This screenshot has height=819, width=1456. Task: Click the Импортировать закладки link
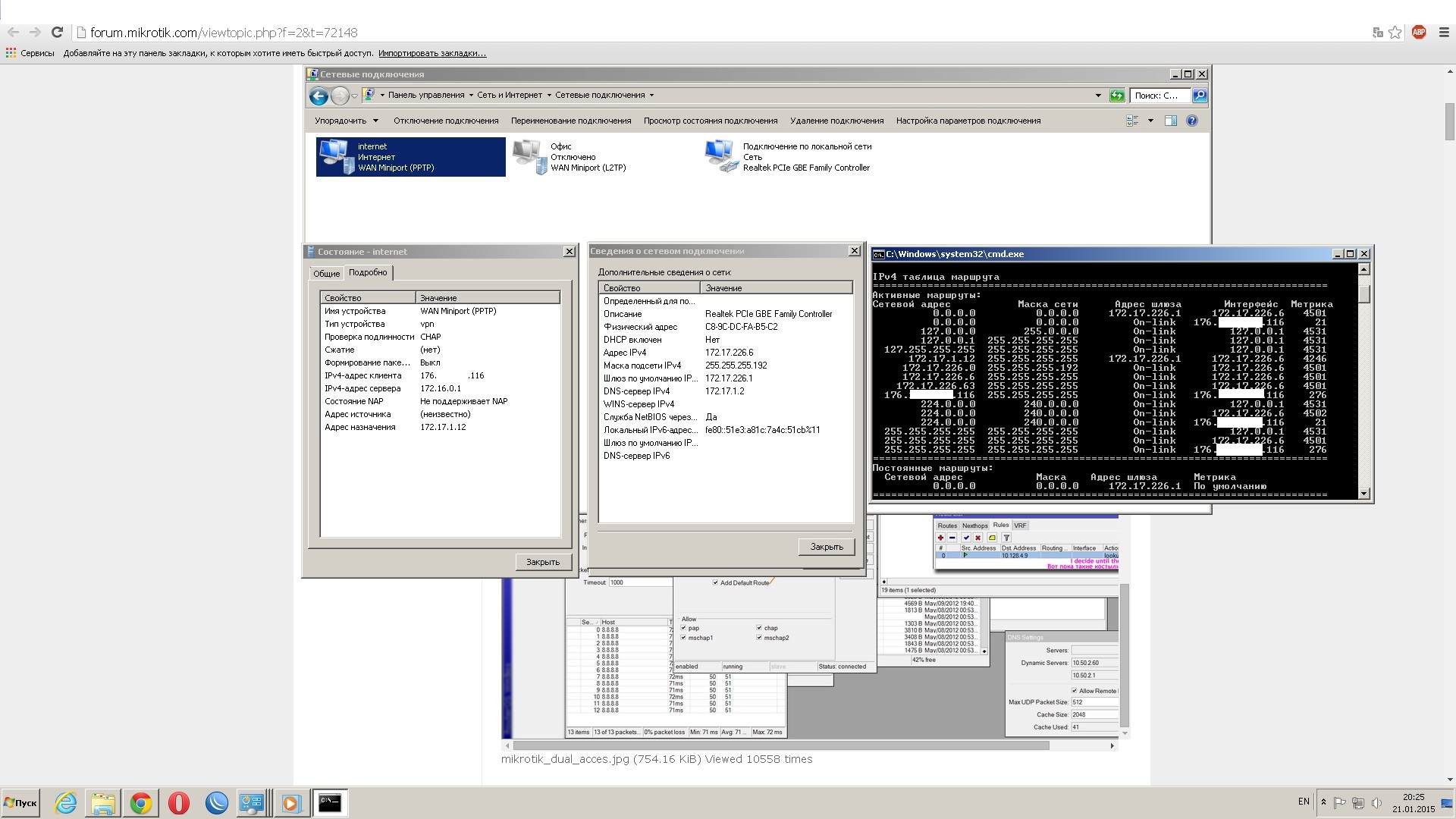click(x=432, y=53)
